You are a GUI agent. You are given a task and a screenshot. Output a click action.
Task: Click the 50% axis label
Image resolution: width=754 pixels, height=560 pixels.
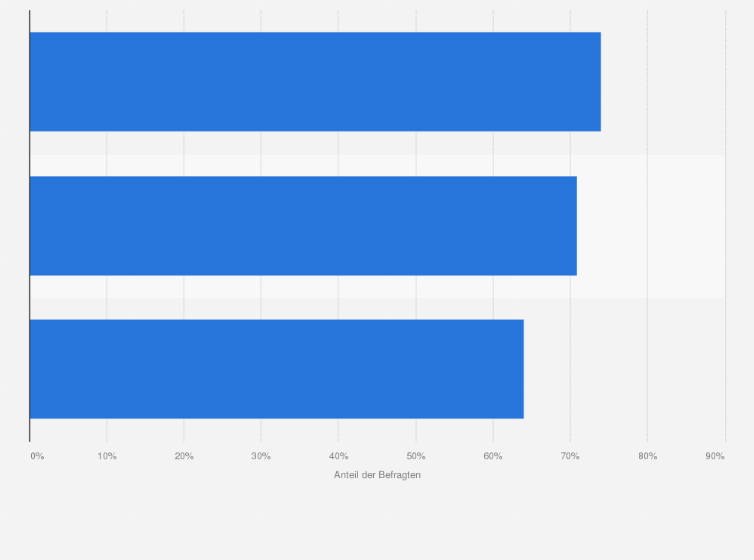click(x=416, y=456)
